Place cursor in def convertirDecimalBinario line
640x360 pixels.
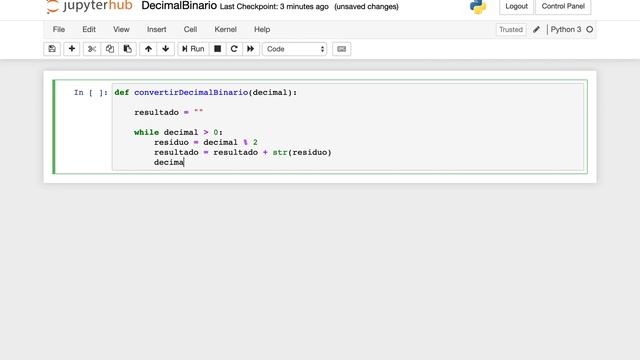pos(206,93)
